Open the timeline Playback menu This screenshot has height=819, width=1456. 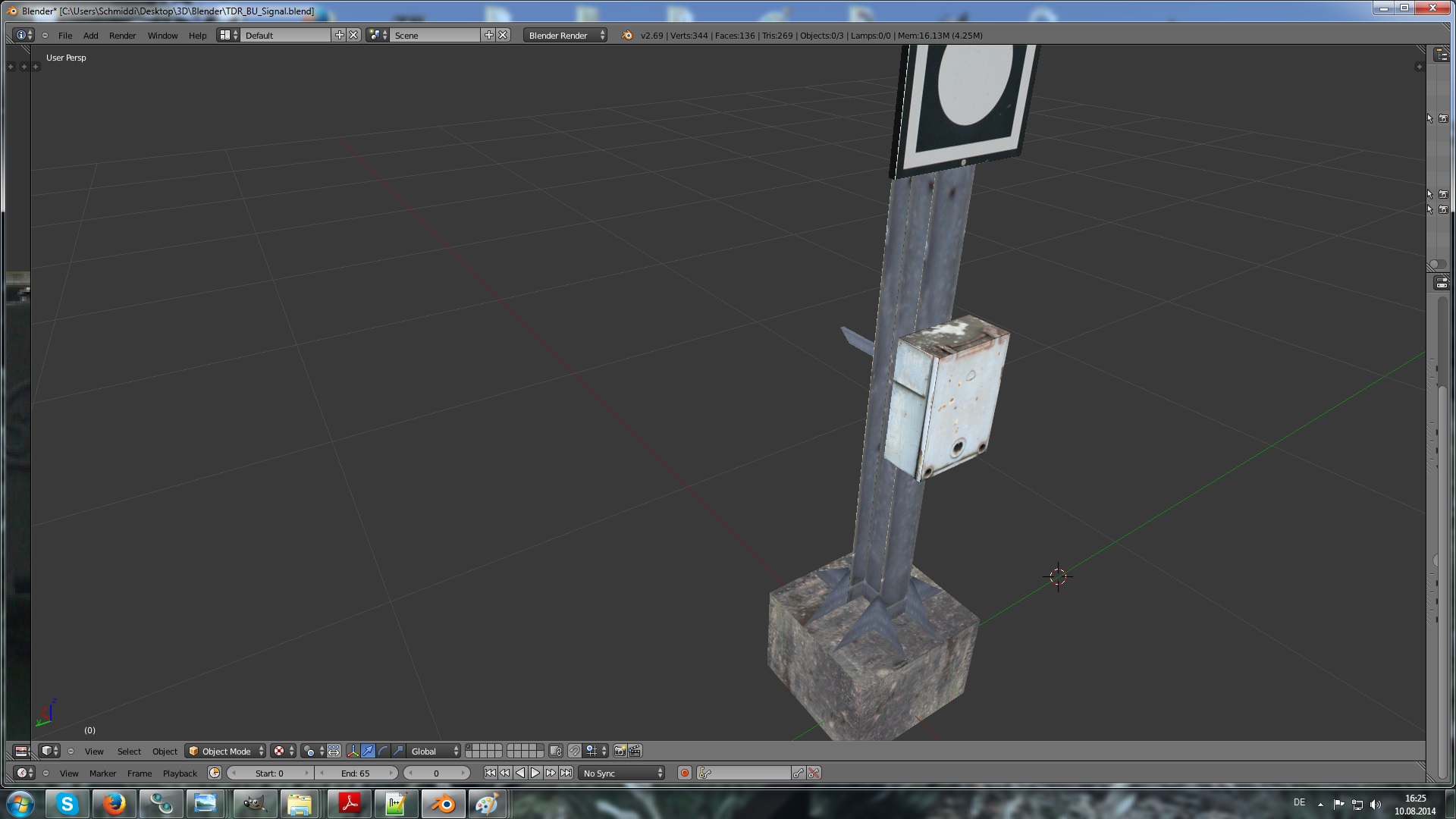tap(180, 773)
